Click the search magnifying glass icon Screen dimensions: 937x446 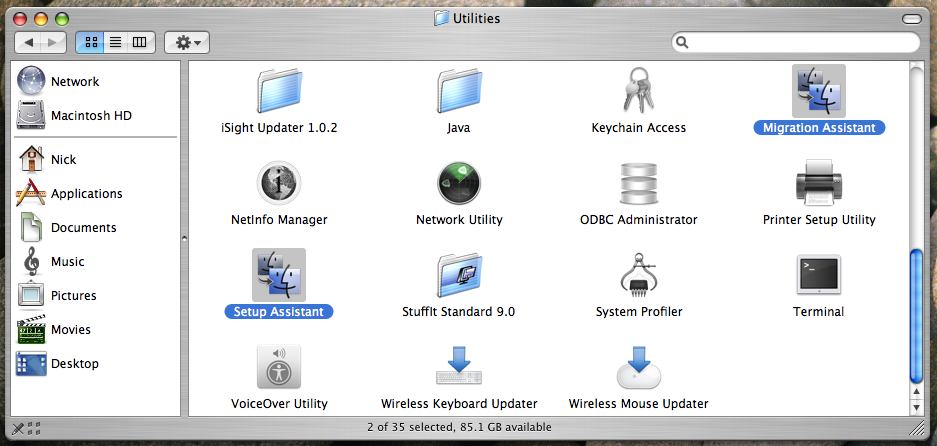click(682, 42)
